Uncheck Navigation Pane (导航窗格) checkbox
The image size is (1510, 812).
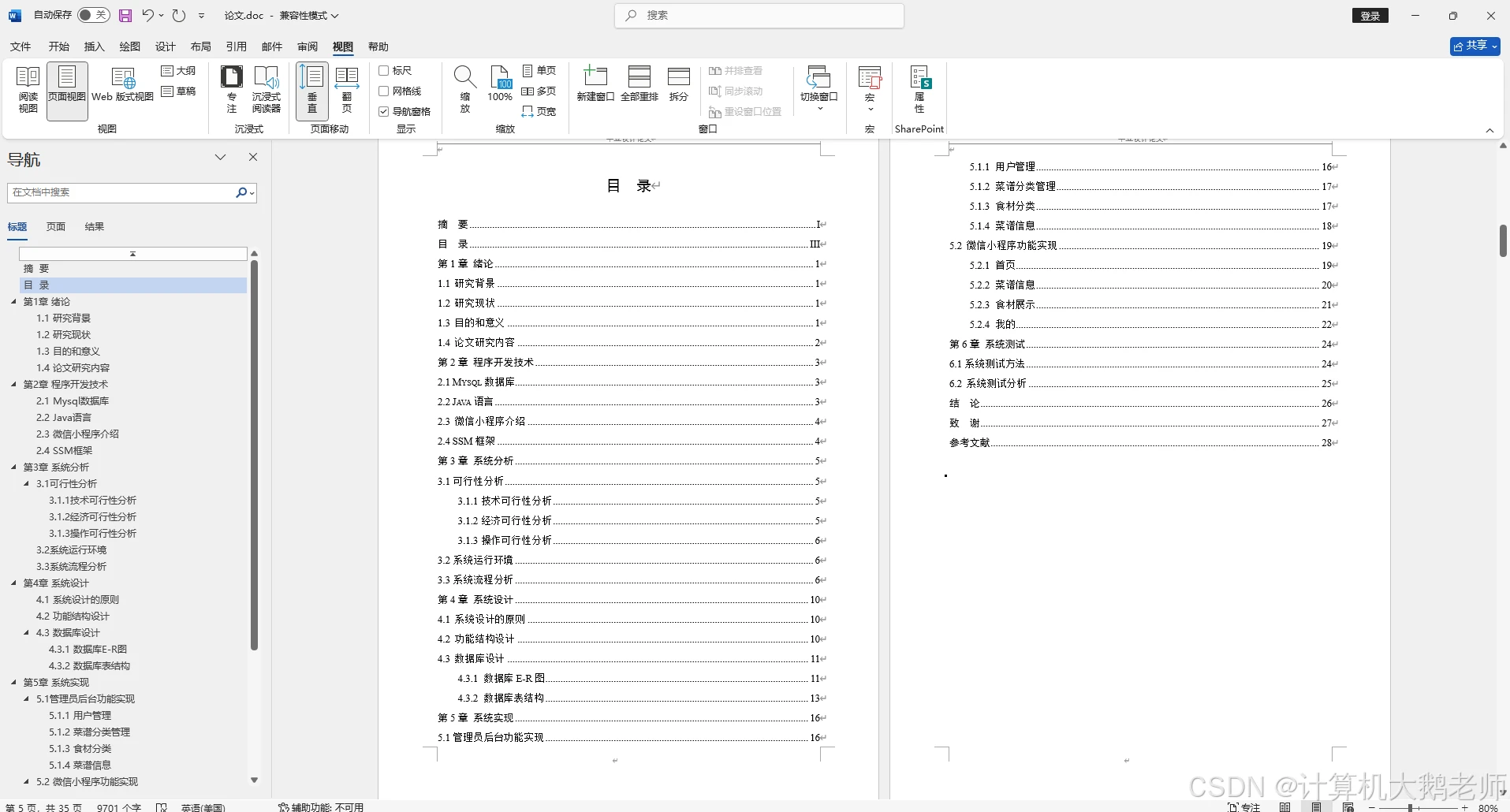(x=384, y=112)
